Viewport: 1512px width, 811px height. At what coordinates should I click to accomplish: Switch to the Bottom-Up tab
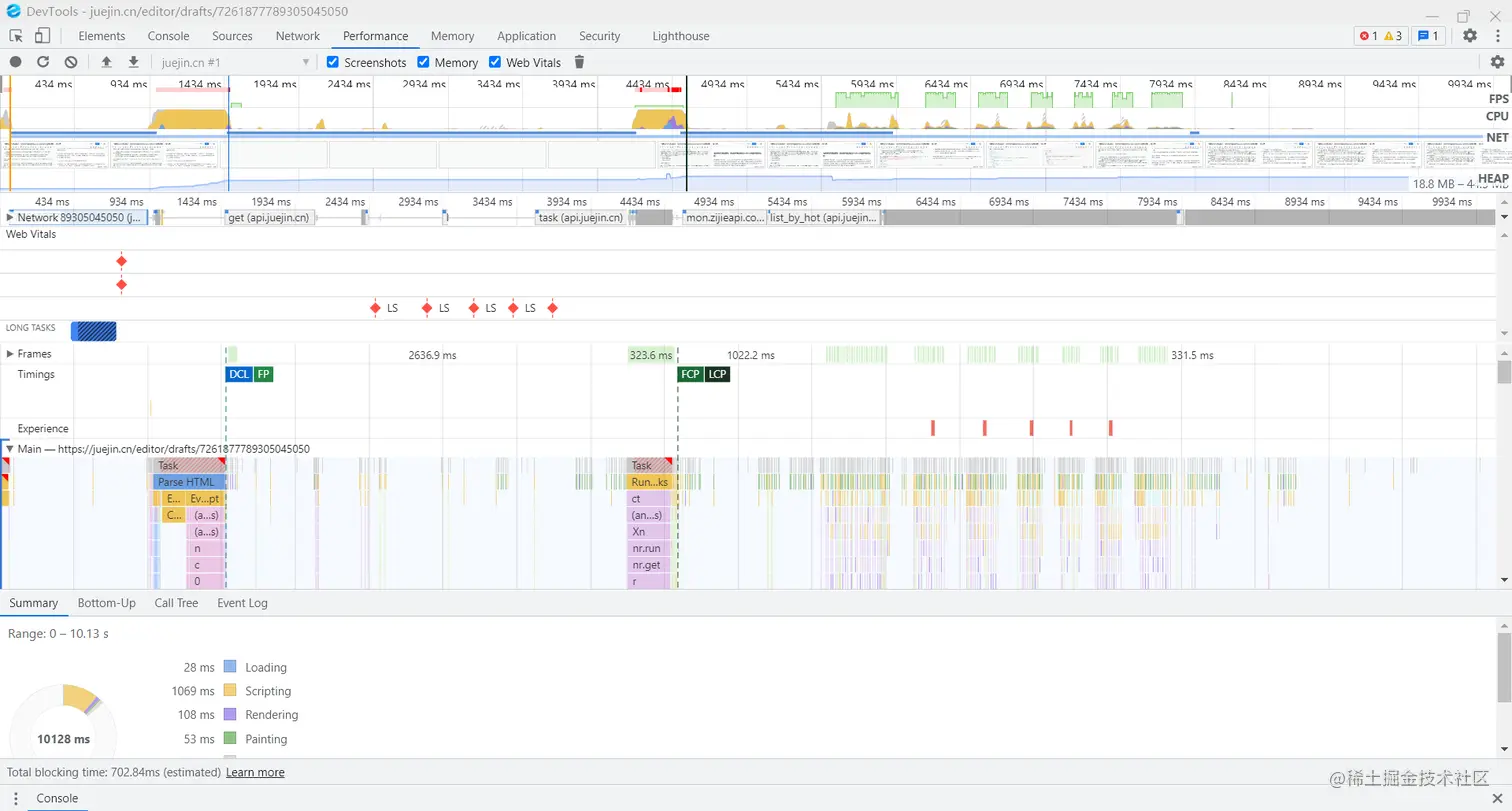click(107, 603)
